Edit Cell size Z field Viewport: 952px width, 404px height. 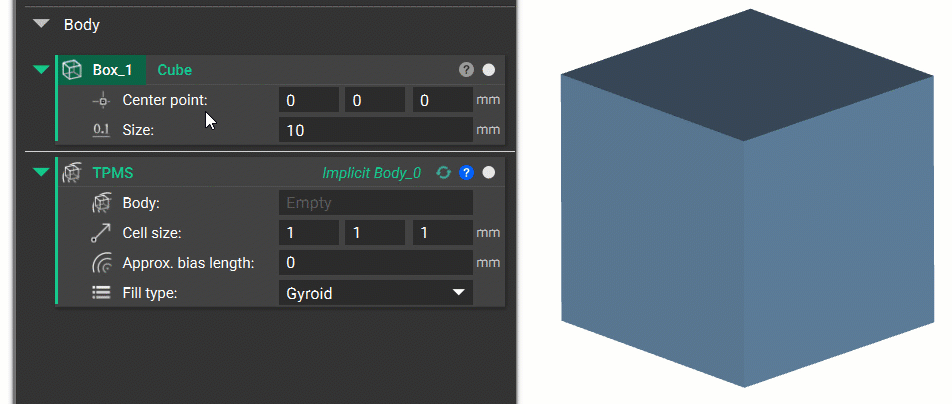pos(443,233)
